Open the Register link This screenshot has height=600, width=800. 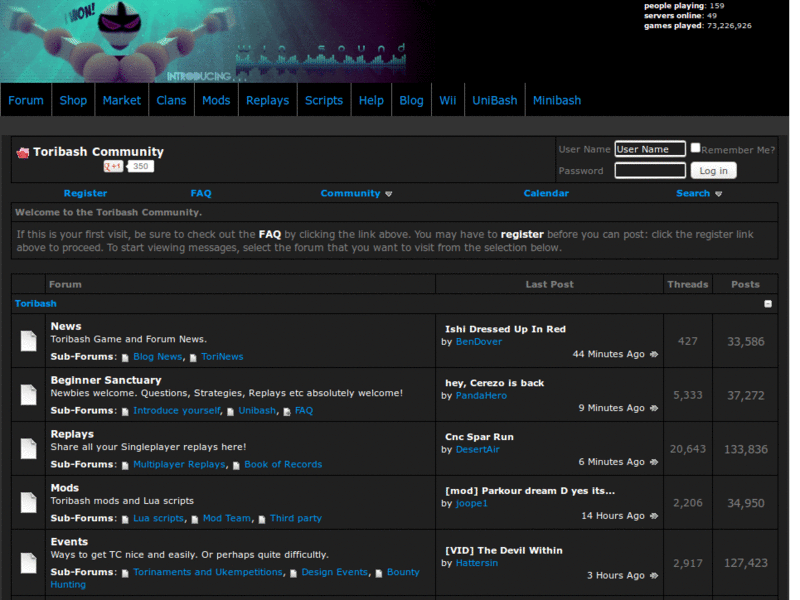[x=85, y=193]
